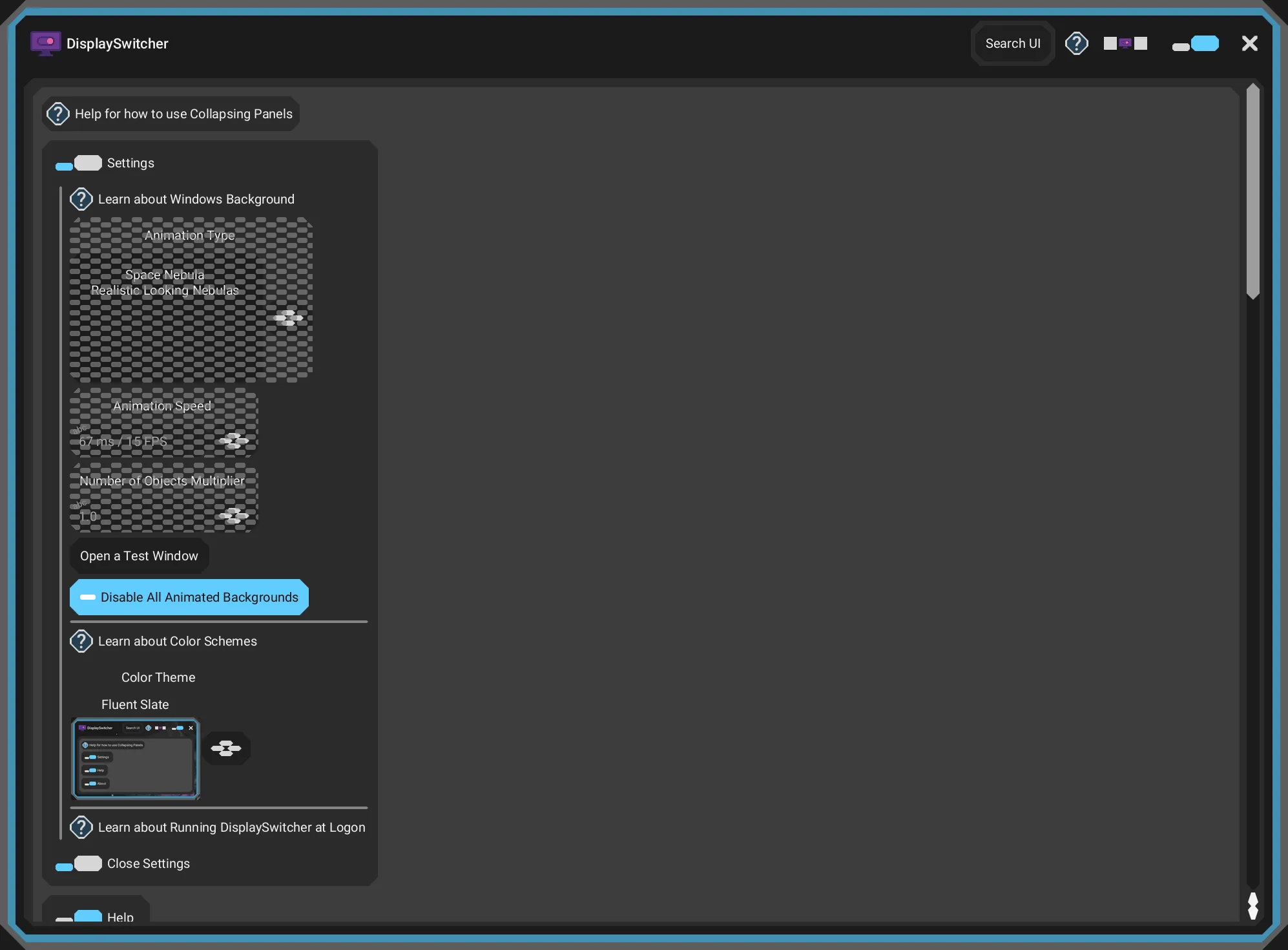Open the title bar help question-mark icon
The image size is (1288, 950).
click(1076, 43)
